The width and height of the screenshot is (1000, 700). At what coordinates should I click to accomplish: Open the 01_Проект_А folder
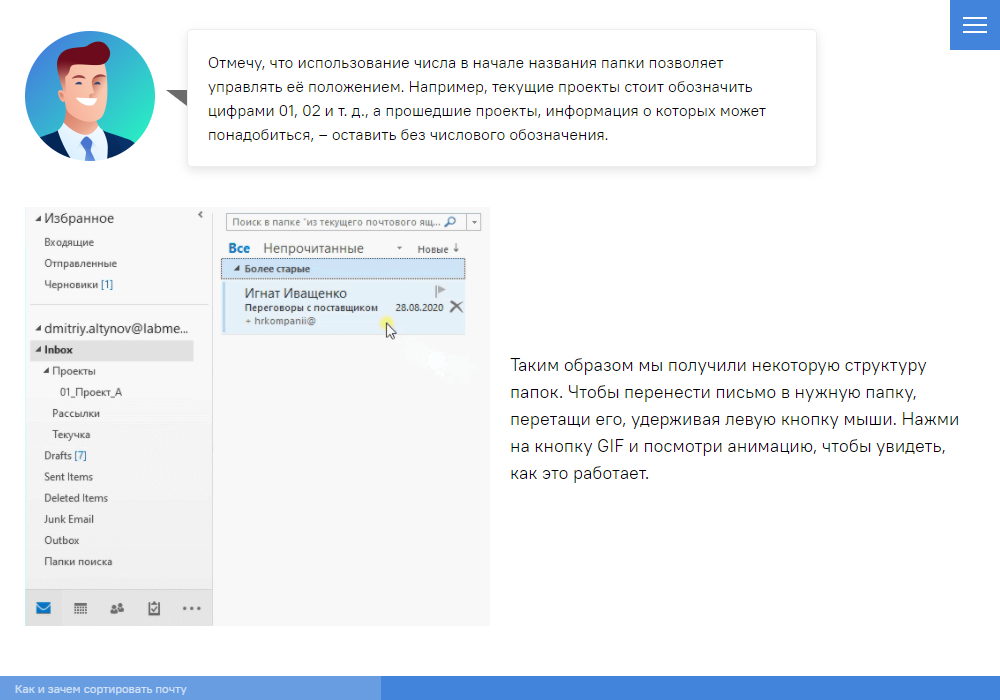[90, 392]
